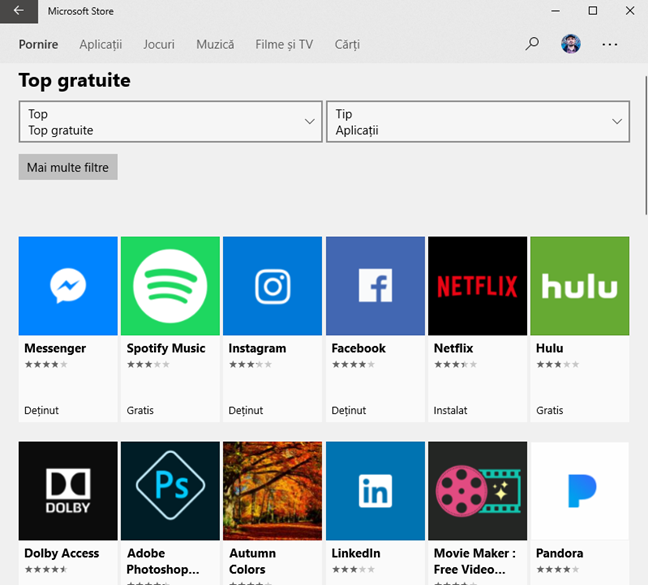Click the Dolby Access title text
The width and height of the screenshot is (648, 585).
coord(62,553)
